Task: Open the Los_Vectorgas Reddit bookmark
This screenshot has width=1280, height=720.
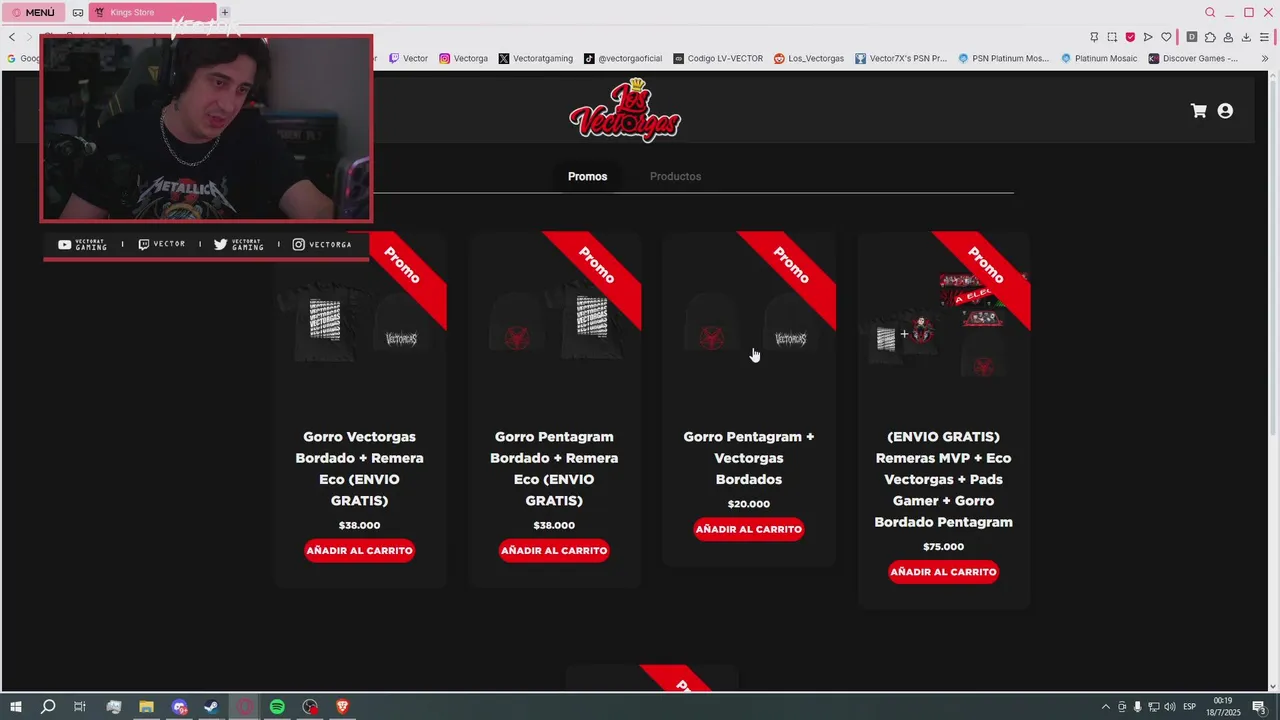Action: tap(809, 58)
